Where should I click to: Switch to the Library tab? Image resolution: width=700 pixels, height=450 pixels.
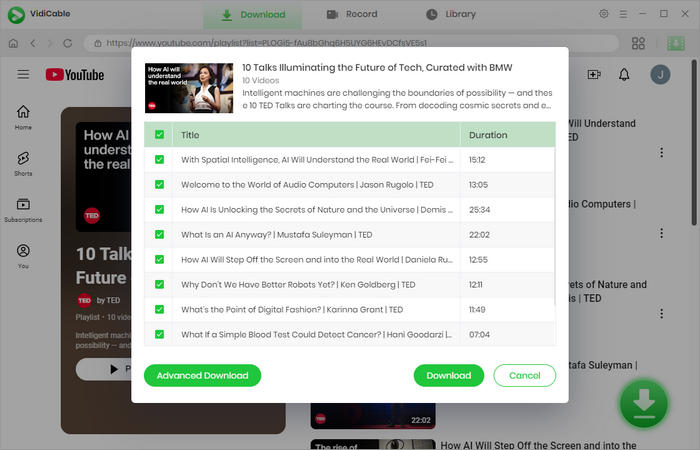click(x=451, y=14)
